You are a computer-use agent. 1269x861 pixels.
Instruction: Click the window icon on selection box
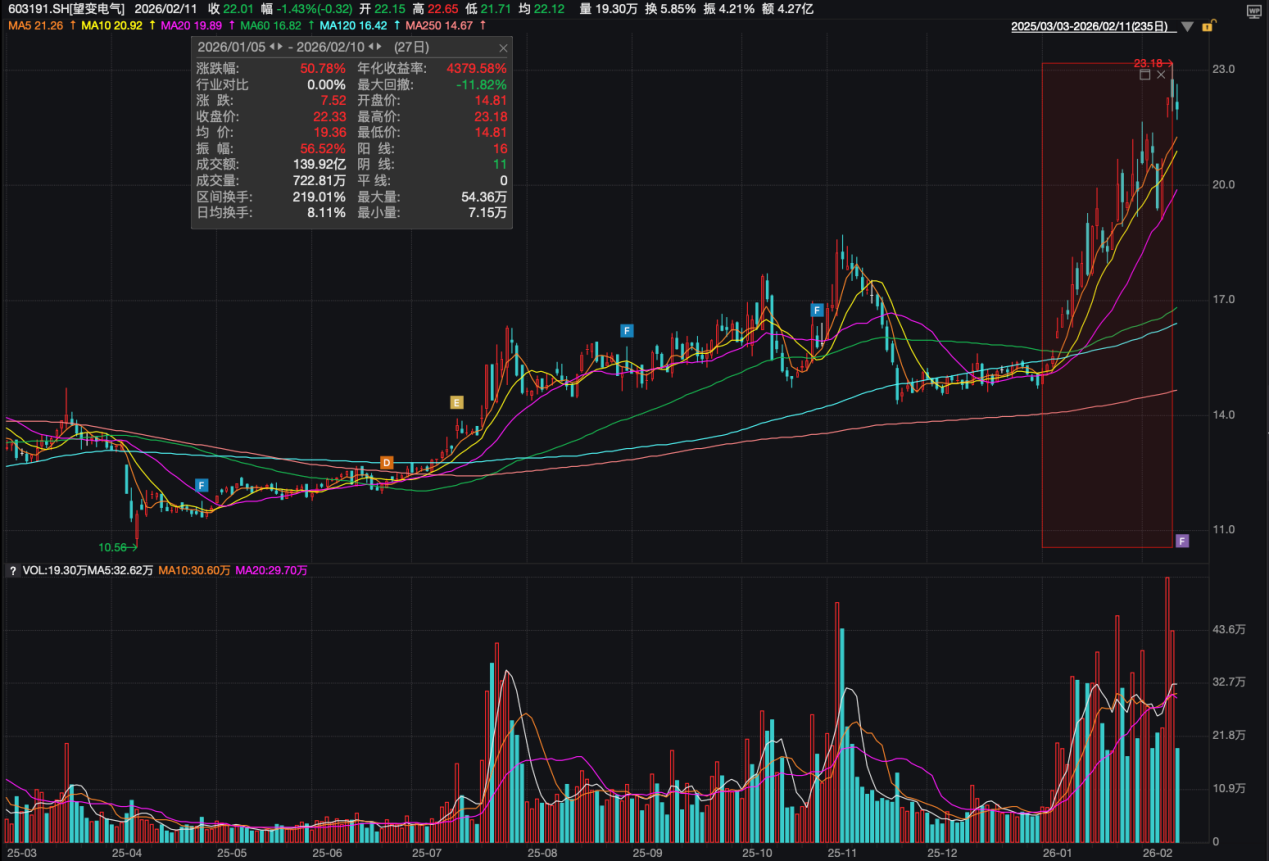click(x=1145, y=75)
